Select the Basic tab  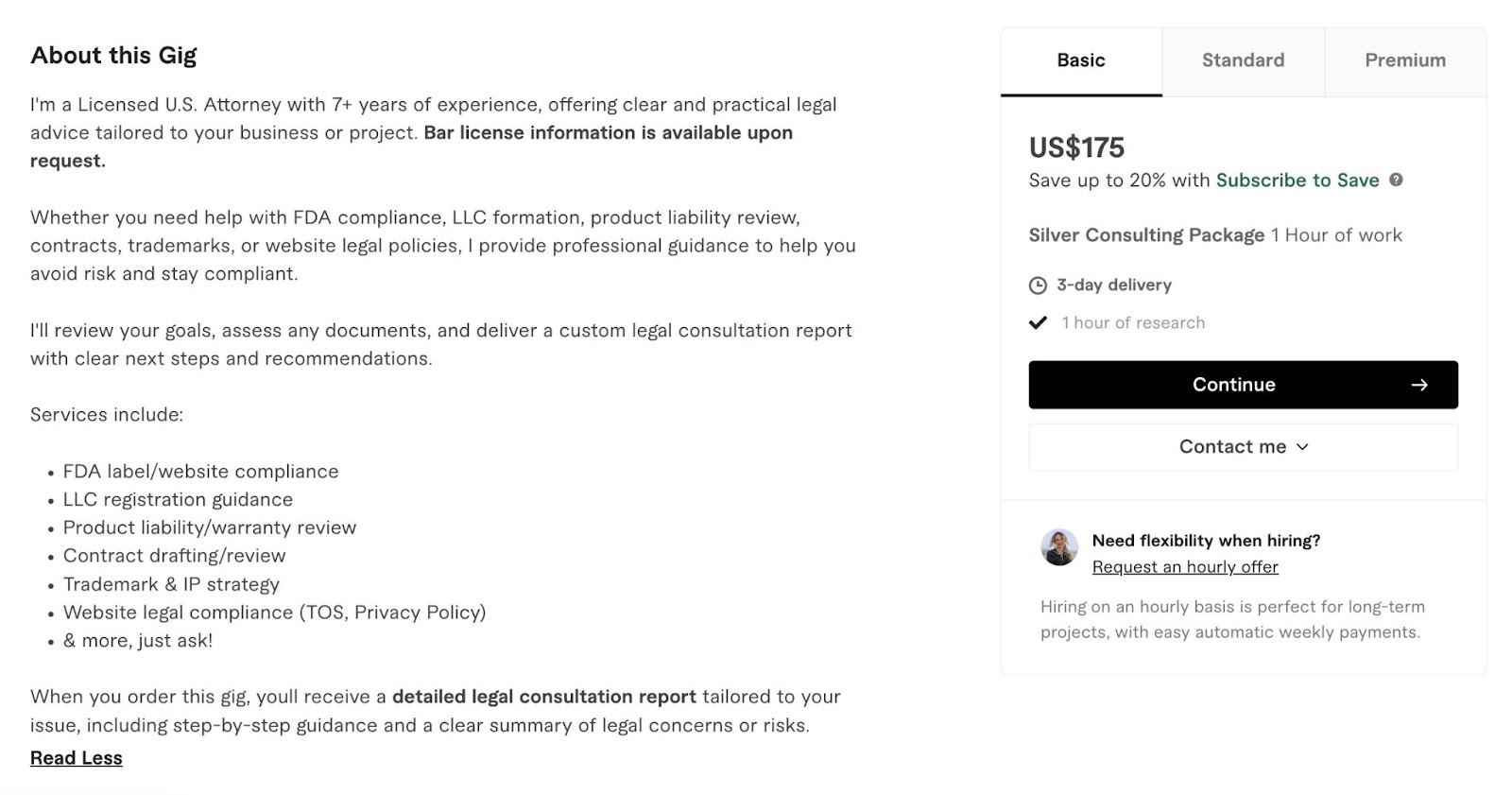(1080, 60)
